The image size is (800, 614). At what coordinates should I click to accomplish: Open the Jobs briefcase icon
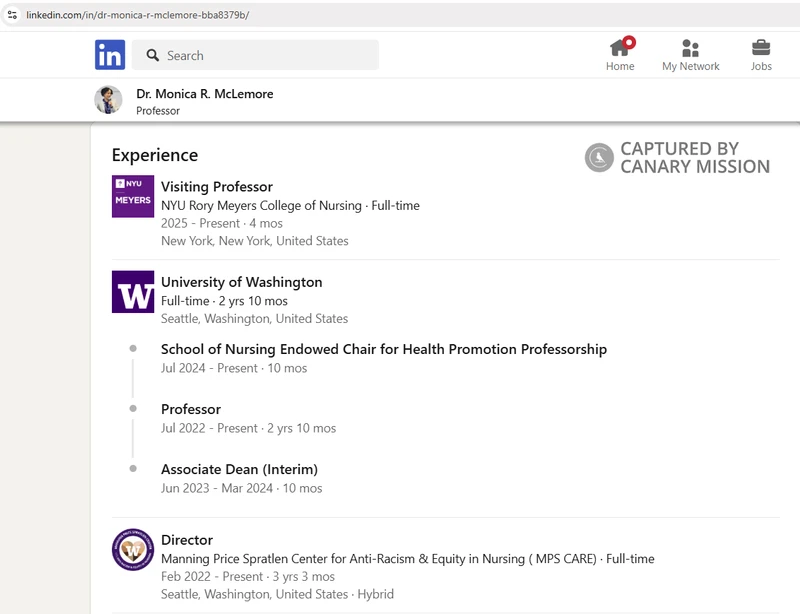761,47
